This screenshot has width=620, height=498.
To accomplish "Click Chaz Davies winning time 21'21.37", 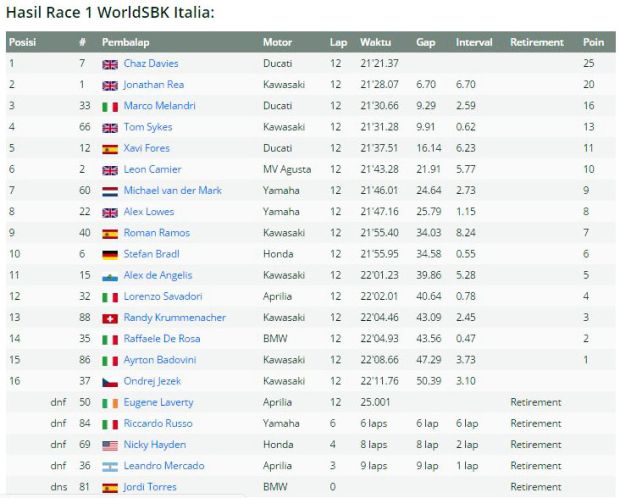I will pyautogui.click(x=379, y=63).
